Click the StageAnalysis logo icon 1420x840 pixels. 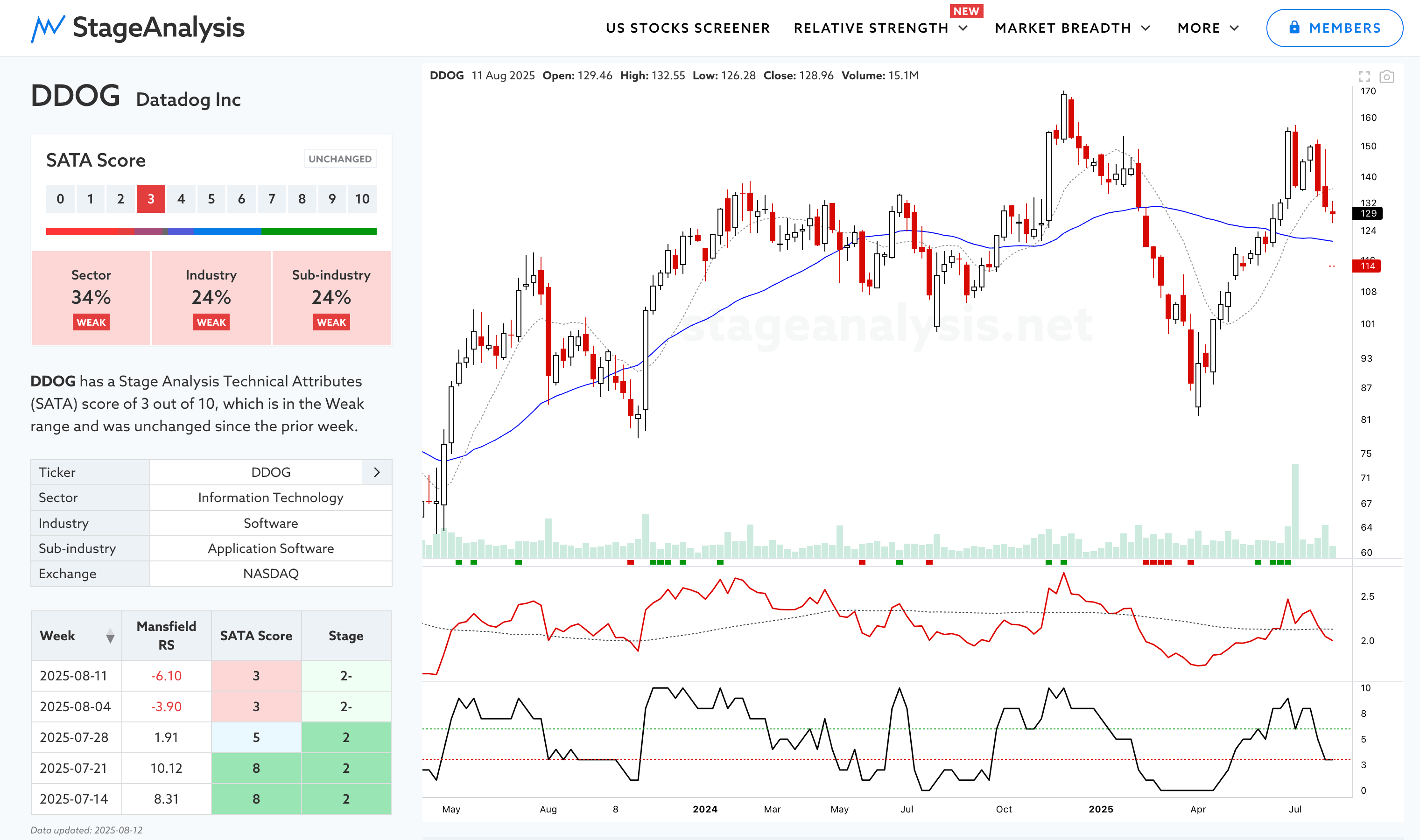pyautogui.click(x=48, y=28)
